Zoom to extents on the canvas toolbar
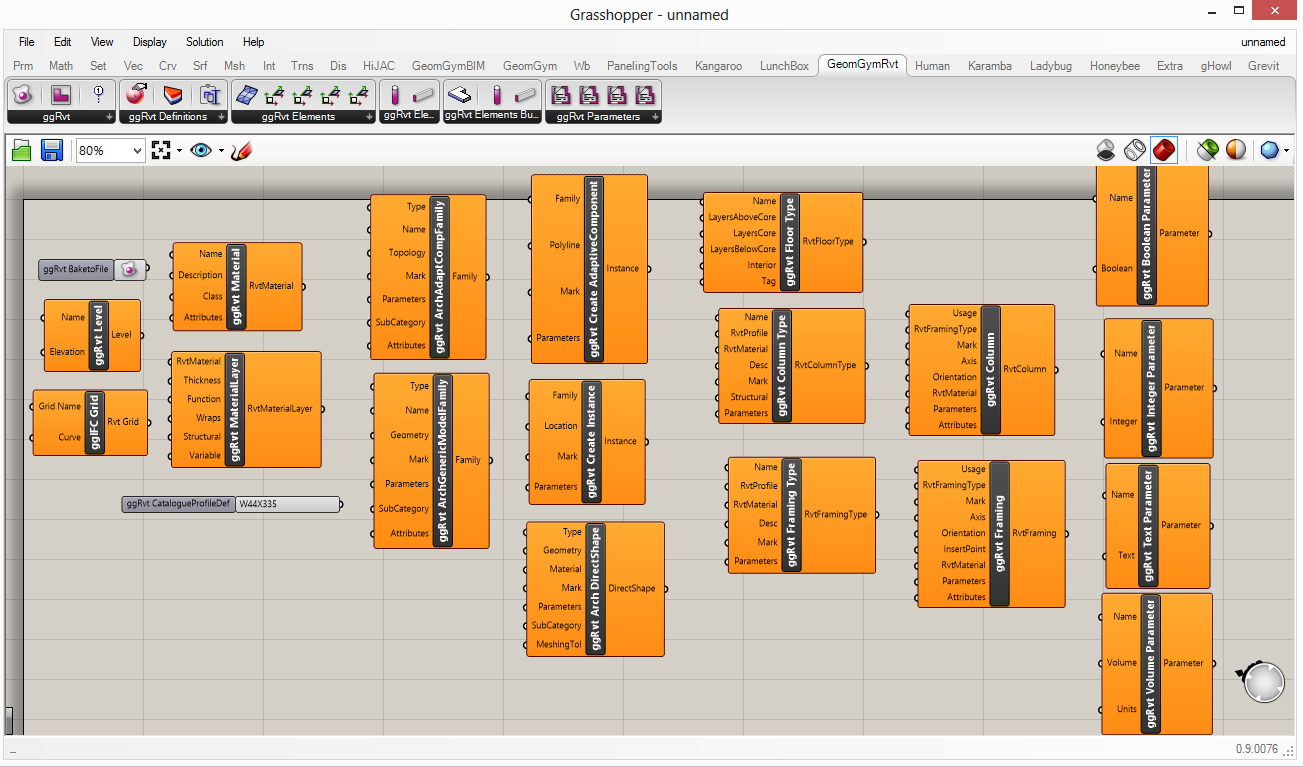Viewport: 1303px width, 767px height. tap(162, 150)
